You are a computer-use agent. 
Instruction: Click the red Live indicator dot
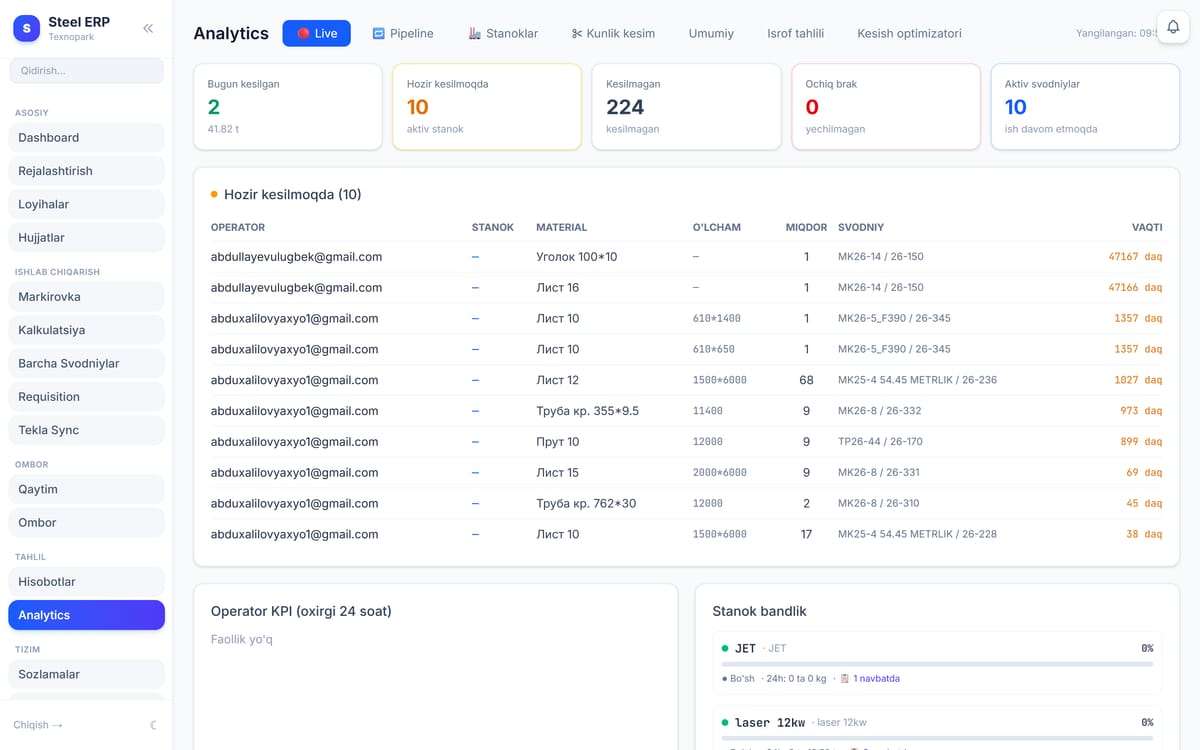click(303, 33)
